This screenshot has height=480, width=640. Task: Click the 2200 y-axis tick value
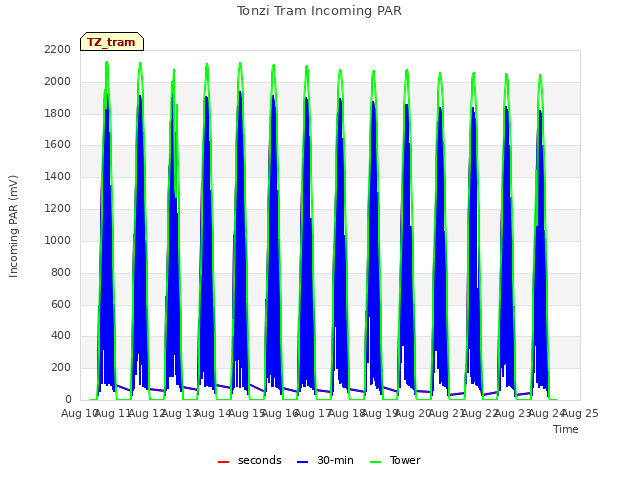(x=58, y=49)
